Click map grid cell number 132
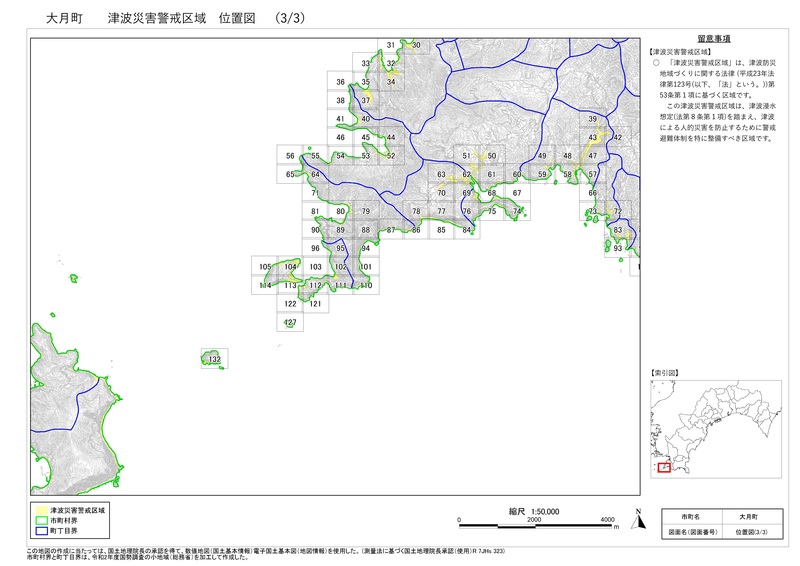Screen dimensions: 800x566 pos(214,359)
